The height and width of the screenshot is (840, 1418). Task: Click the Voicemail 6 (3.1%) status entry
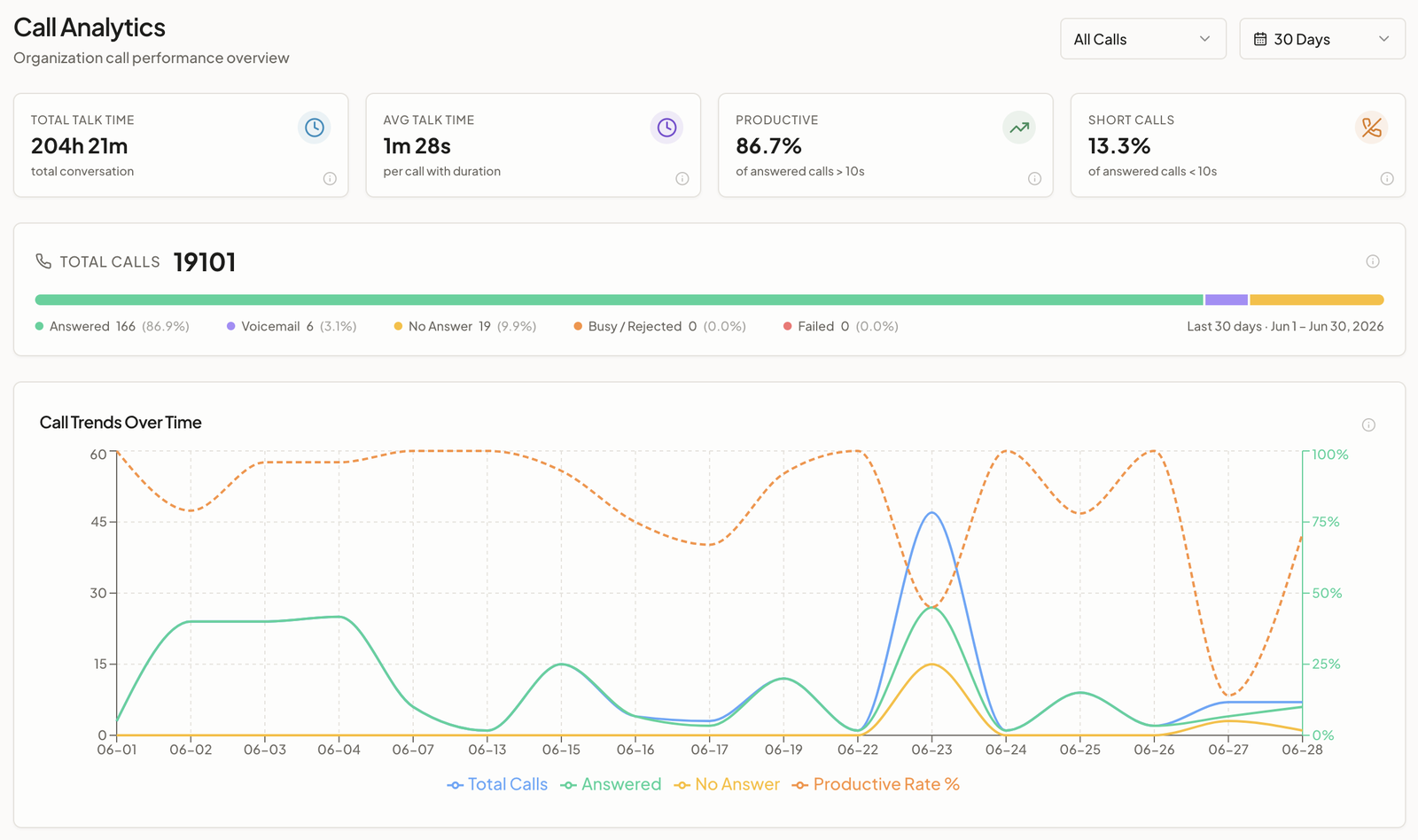coord(292,326)
